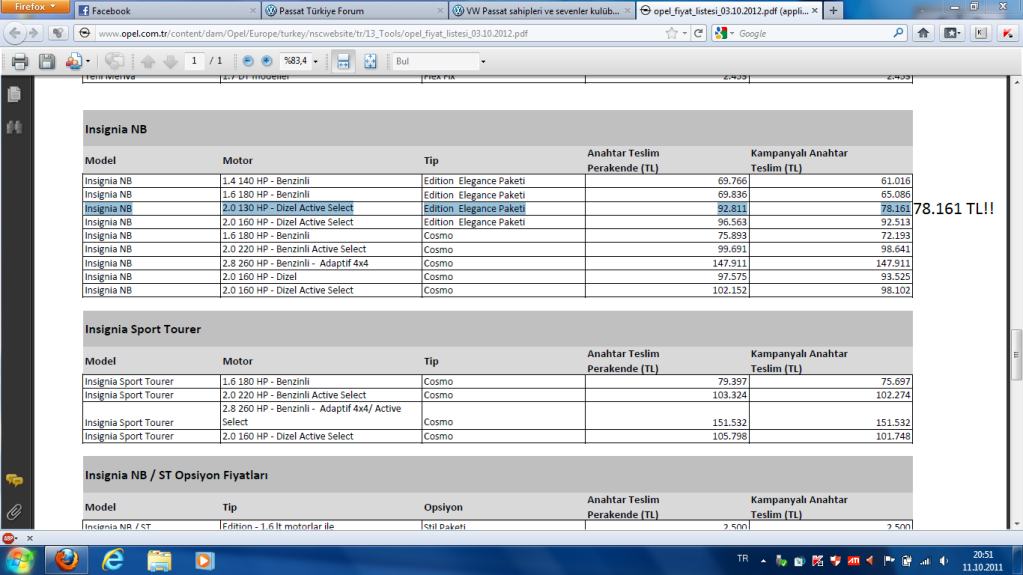This screenshot has height=575, width=1023.
Task: Click the search magnifier icon
Action: (x=898, y=33)
